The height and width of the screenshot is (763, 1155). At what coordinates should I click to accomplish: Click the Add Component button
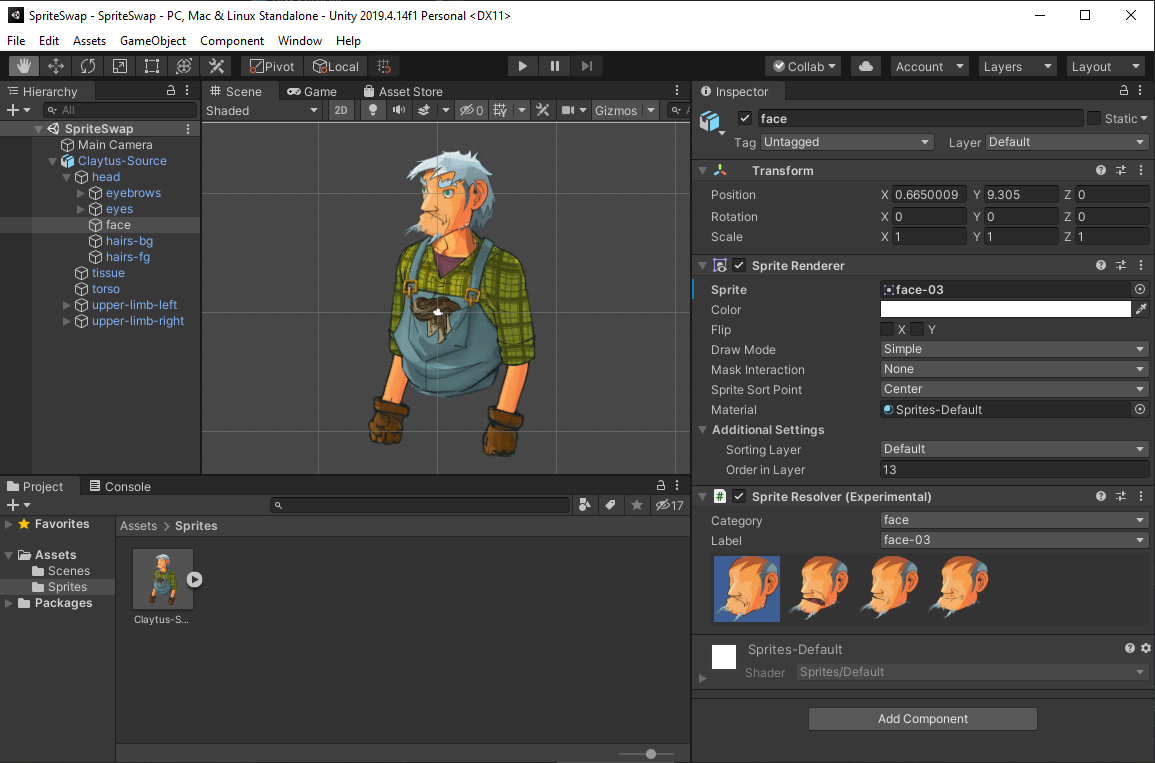(922, 718)
